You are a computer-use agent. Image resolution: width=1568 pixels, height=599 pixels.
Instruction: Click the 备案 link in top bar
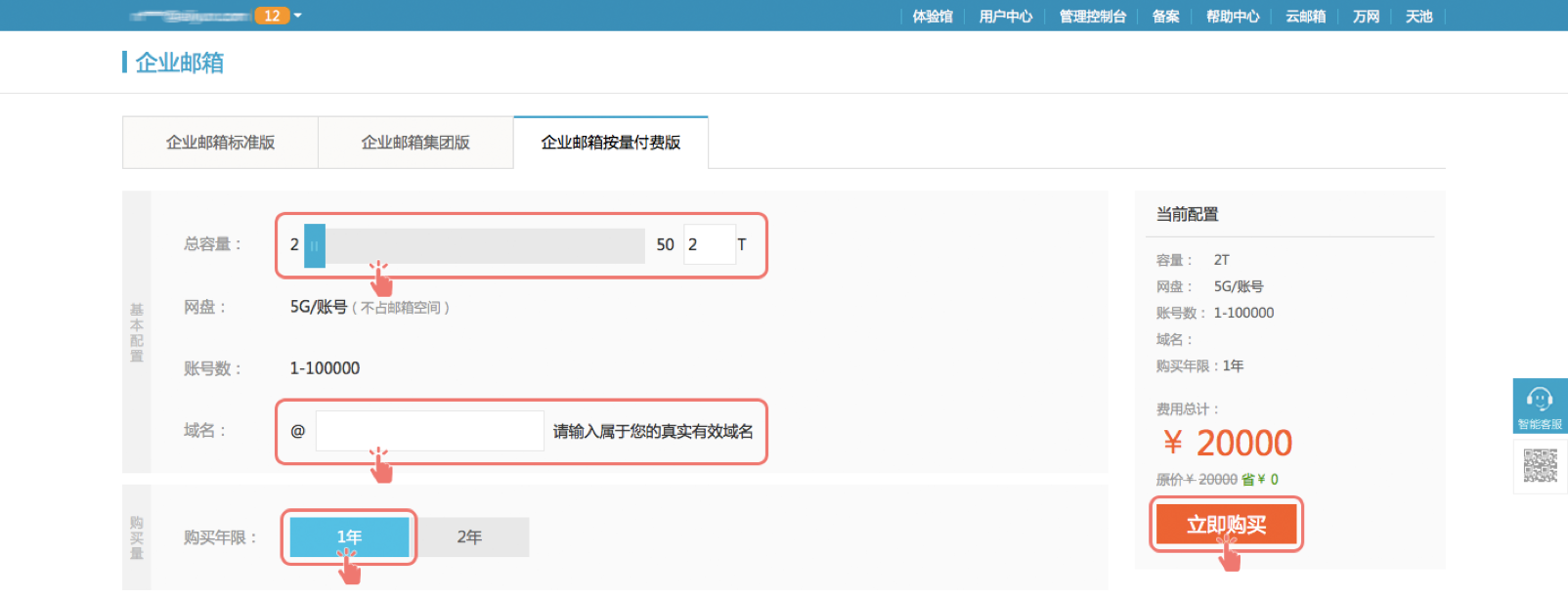(1165, 17)
